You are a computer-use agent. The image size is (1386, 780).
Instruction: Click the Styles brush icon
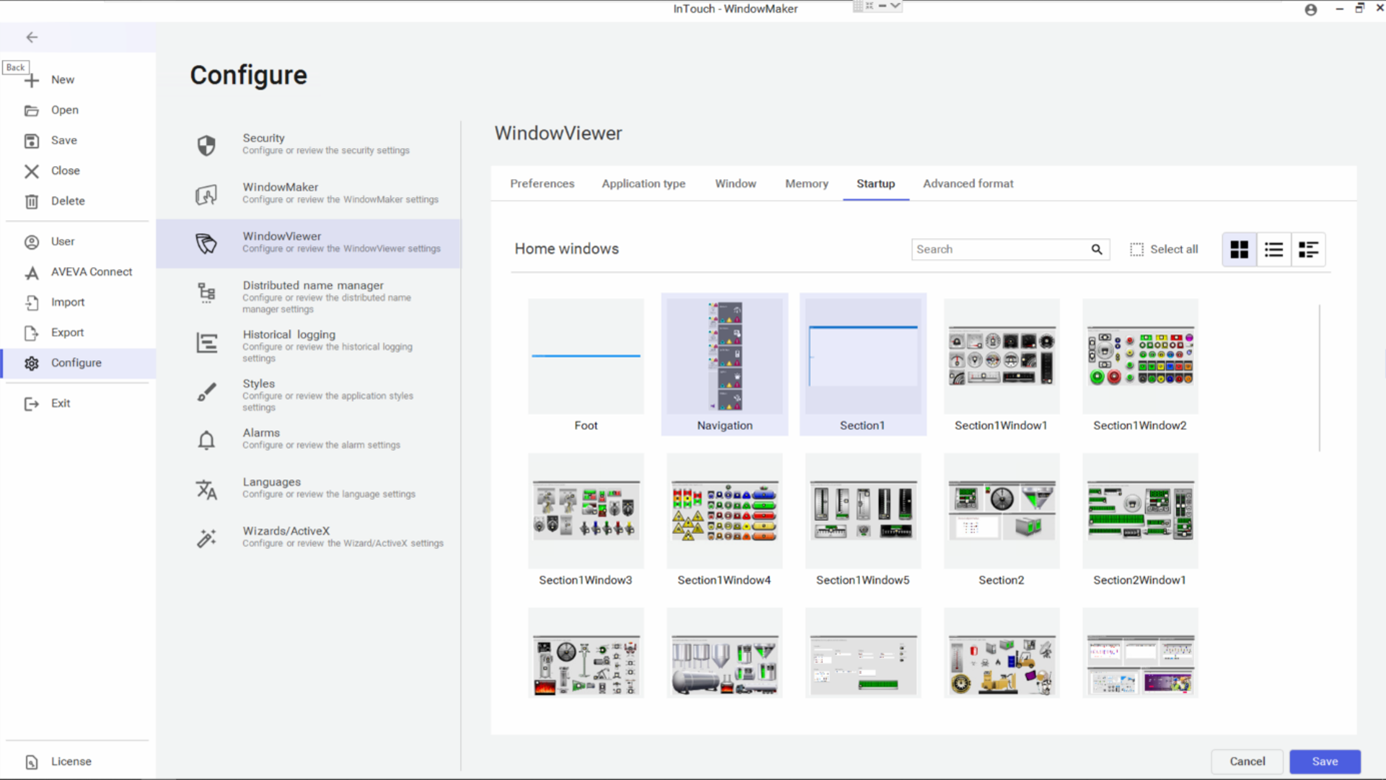pyautogui.click(x=207, y=392)
